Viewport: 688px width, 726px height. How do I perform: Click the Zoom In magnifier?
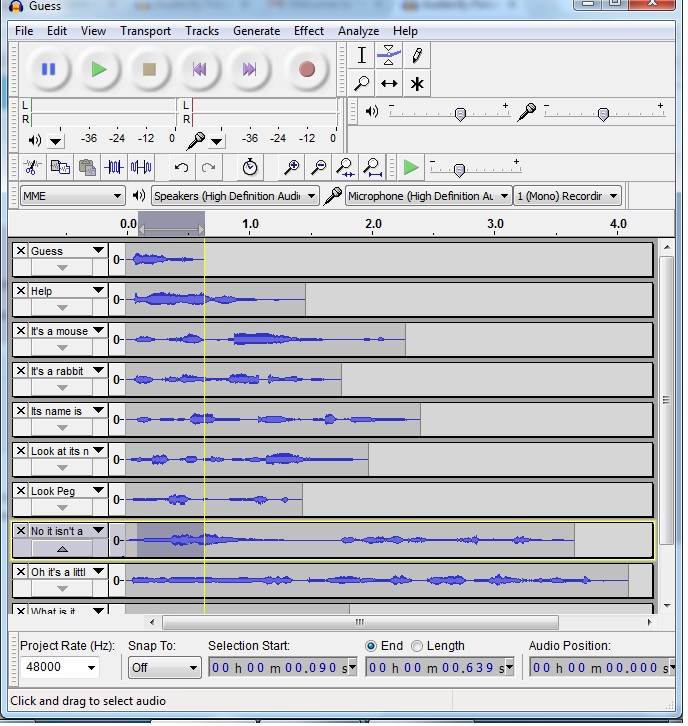point(292,167)
